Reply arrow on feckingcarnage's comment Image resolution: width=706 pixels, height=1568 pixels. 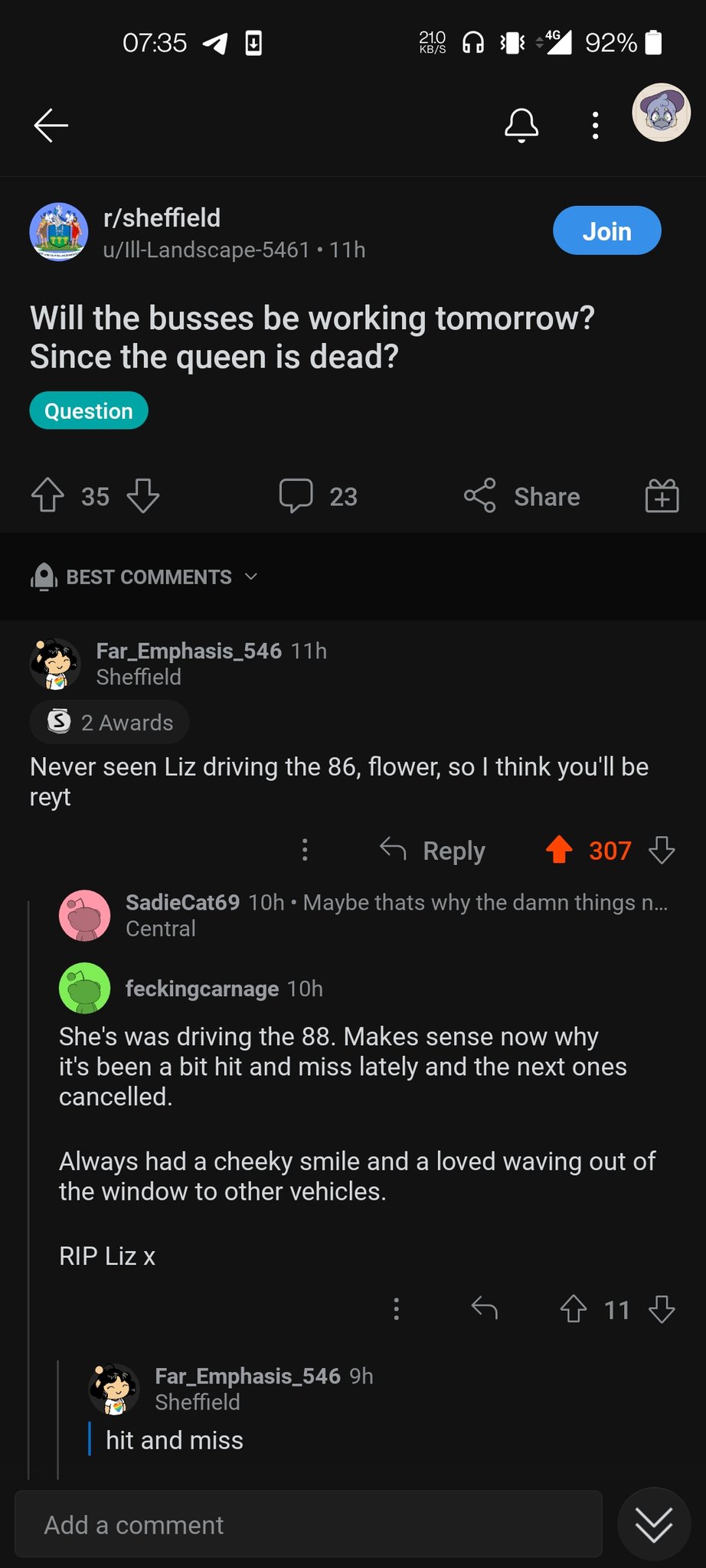[x=485, y=1308]
